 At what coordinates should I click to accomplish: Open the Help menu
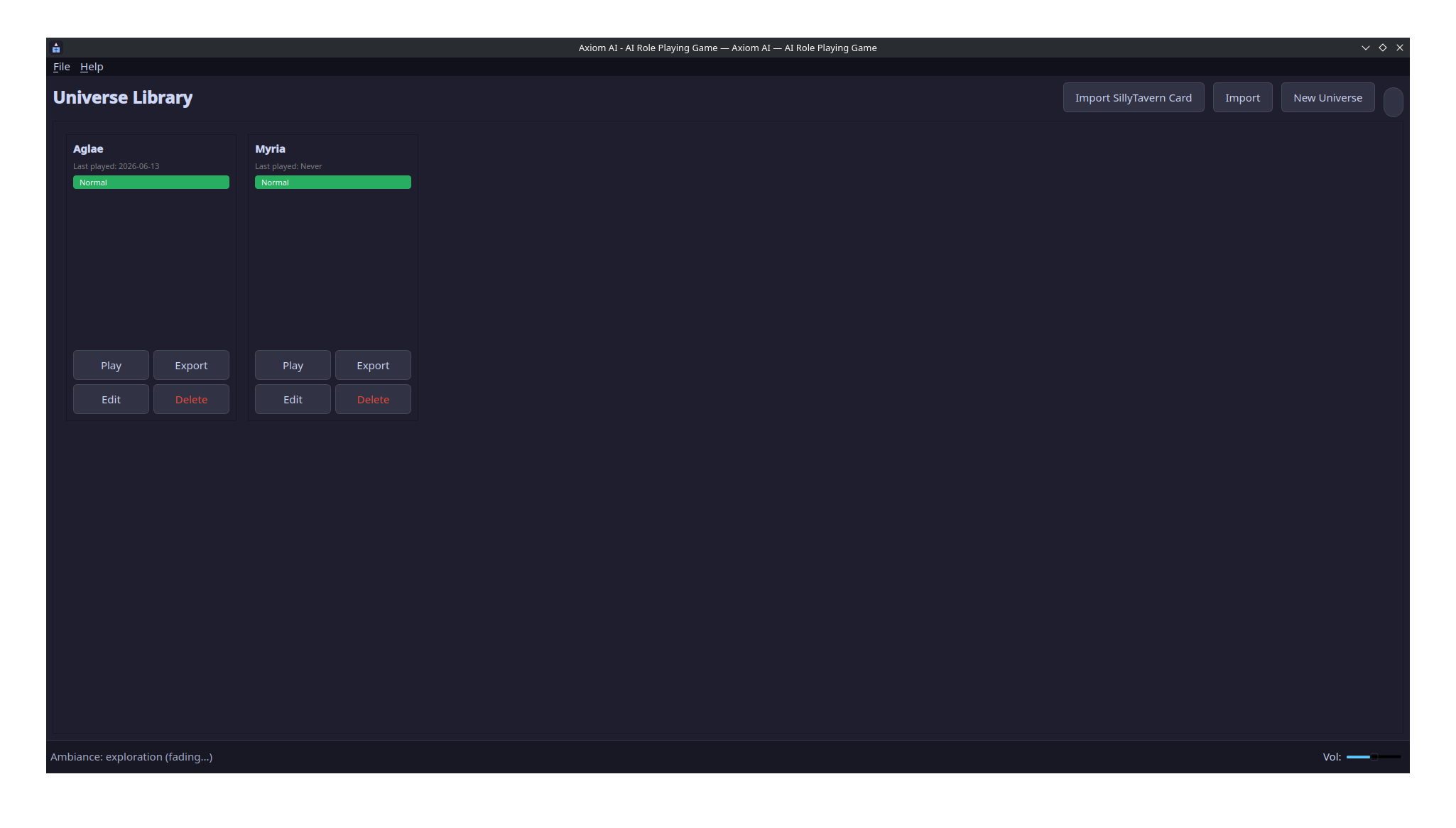coord(92,67)
